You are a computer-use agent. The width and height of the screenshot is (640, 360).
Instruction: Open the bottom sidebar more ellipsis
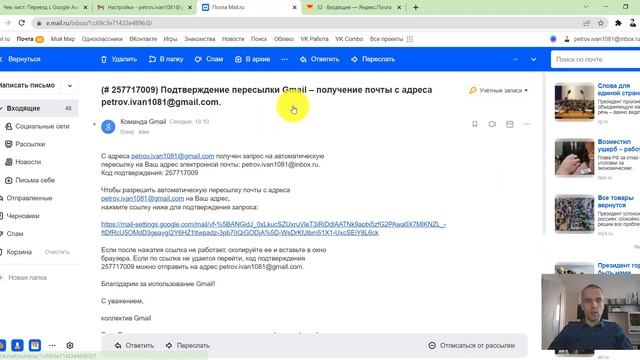coord(52,345)
